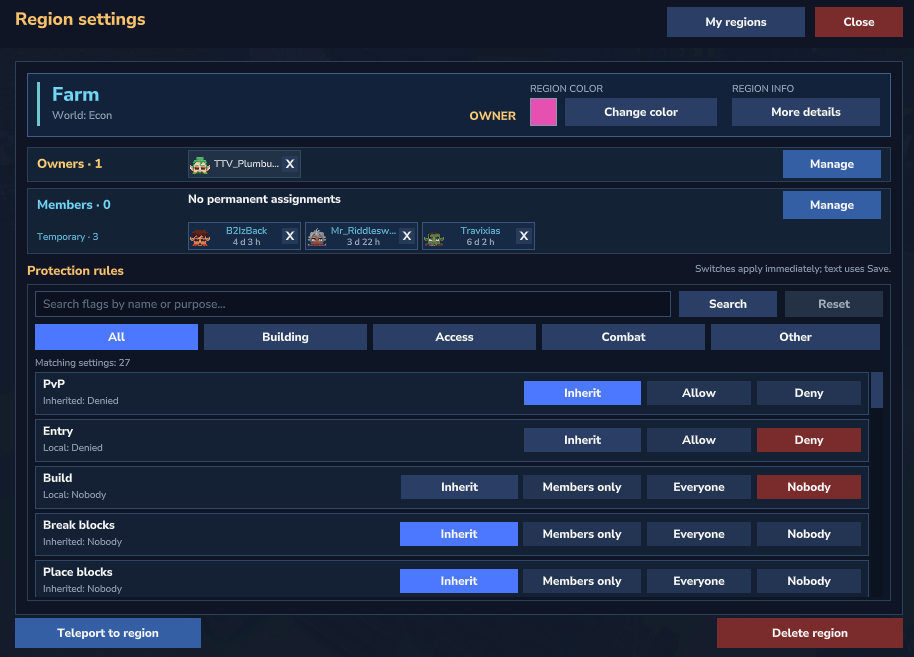Open My regions list
This screenshot has width=914, height=657.
(736, 22)
